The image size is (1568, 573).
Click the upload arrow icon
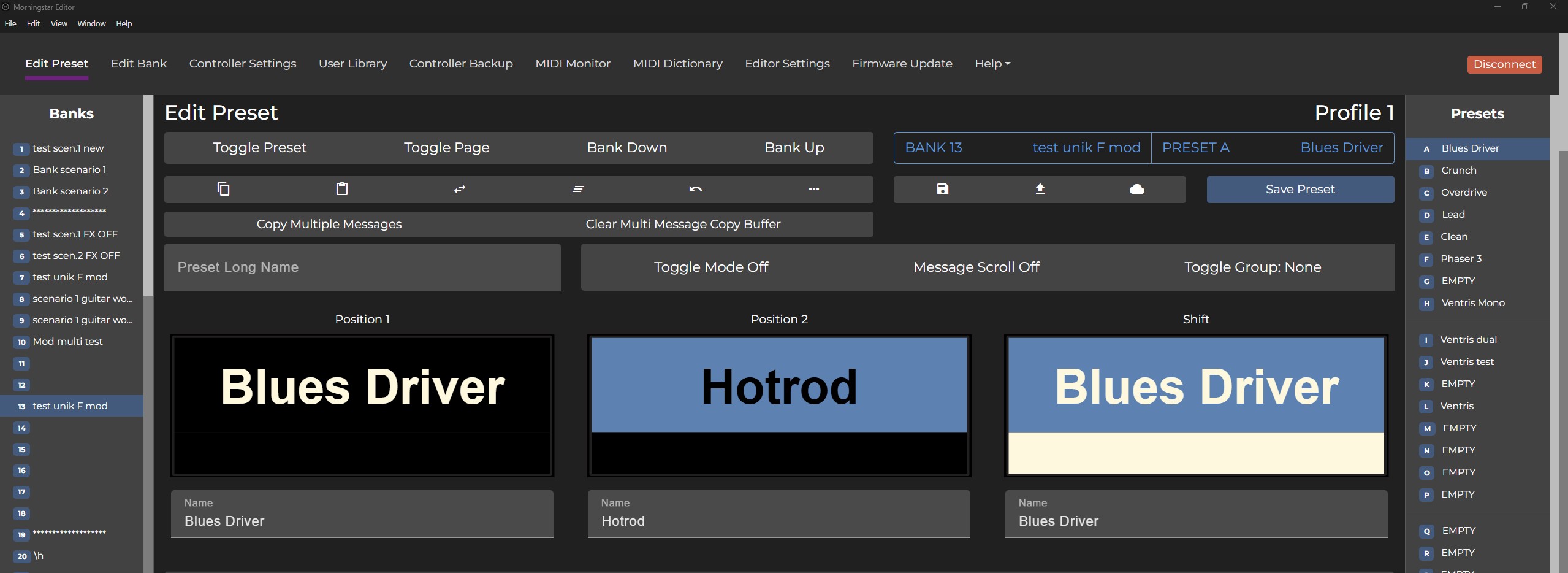[1040, 189]
